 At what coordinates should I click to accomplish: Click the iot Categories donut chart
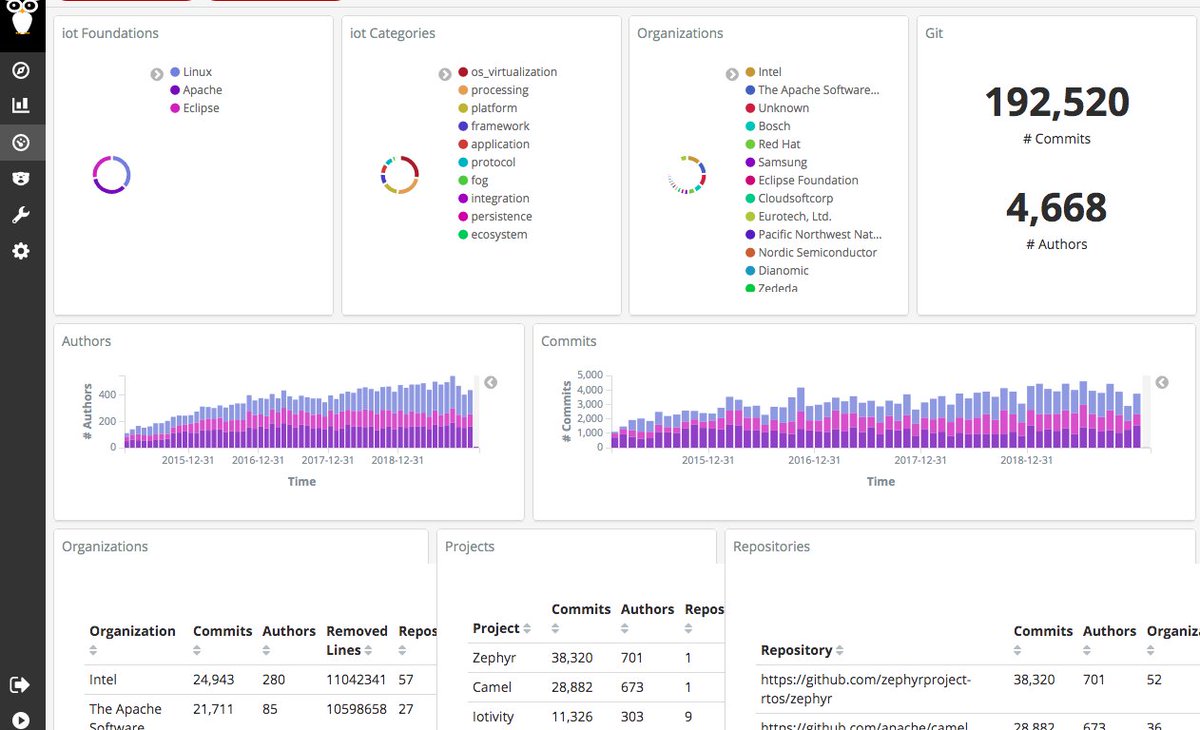(399, 175)
